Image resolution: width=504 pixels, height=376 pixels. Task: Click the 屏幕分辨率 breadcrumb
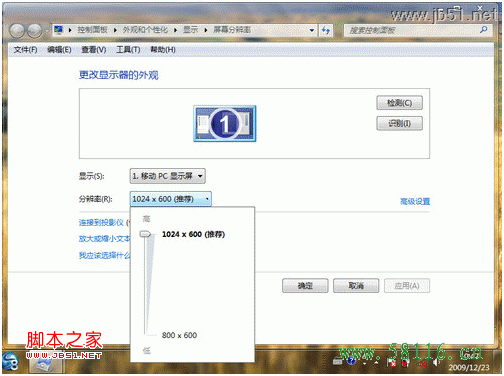coord(232,30)
